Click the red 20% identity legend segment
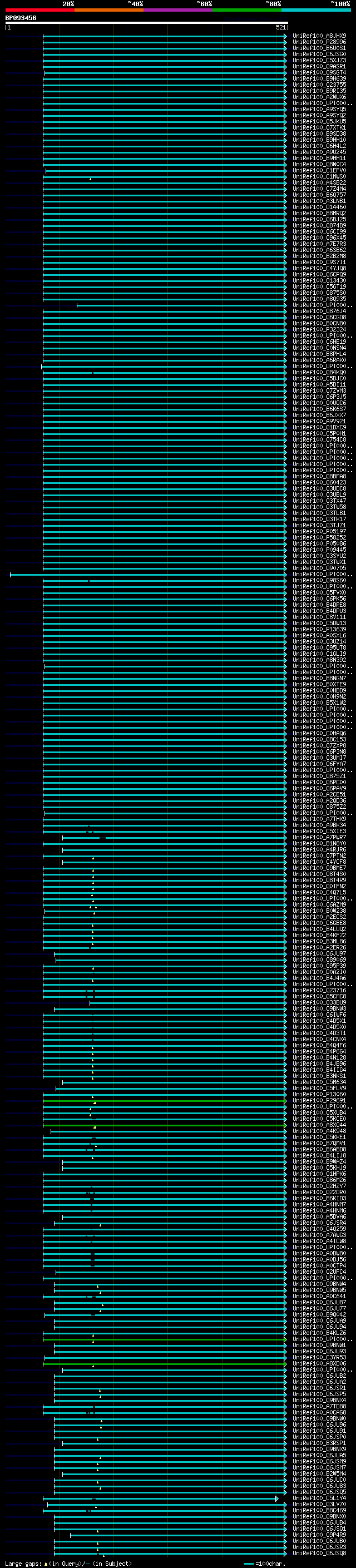 tap(40, 10)
